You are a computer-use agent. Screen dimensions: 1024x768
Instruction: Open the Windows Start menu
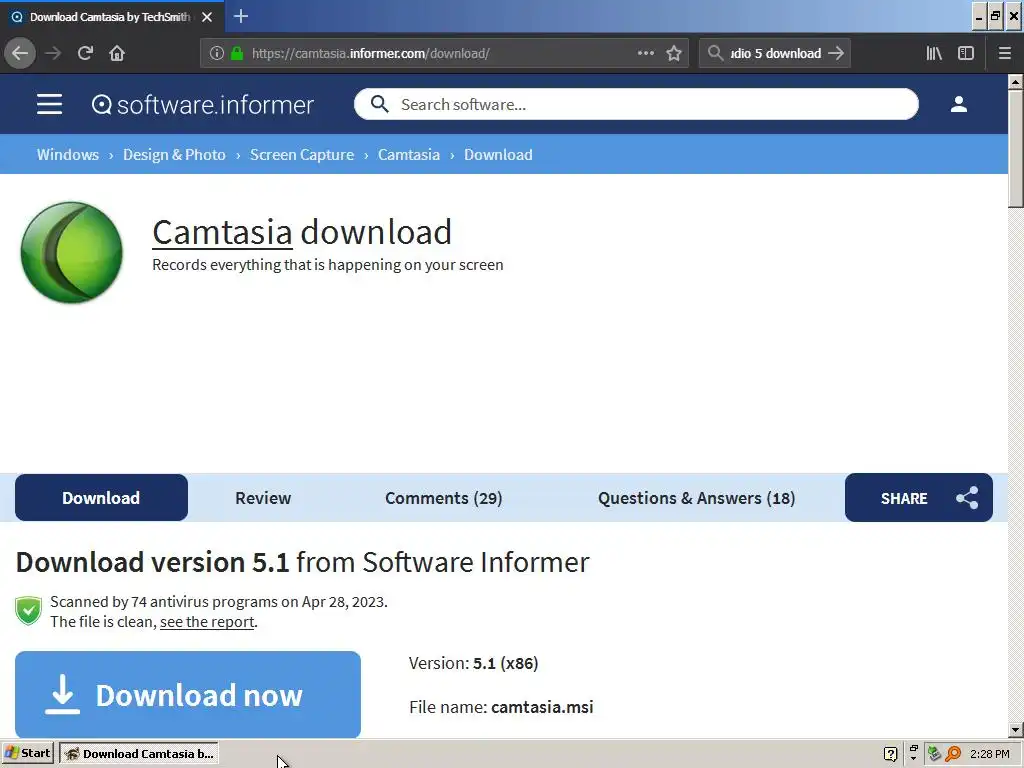click(27, 754)
